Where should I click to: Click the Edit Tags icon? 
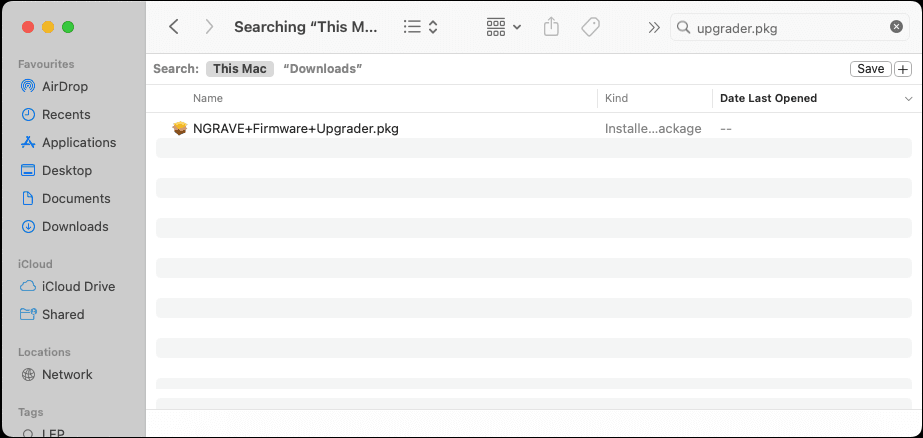pos(590,27)
